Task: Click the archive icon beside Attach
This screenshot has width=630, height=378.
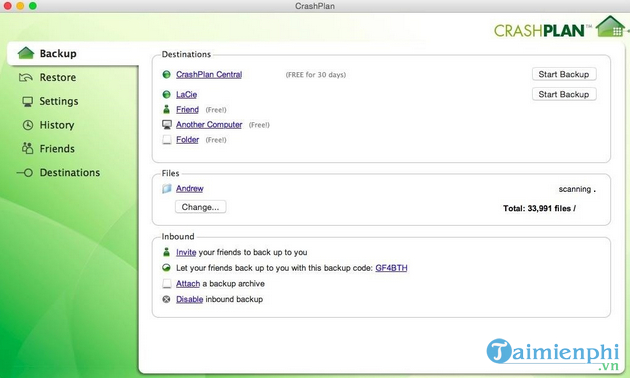Action: [167, 284]
